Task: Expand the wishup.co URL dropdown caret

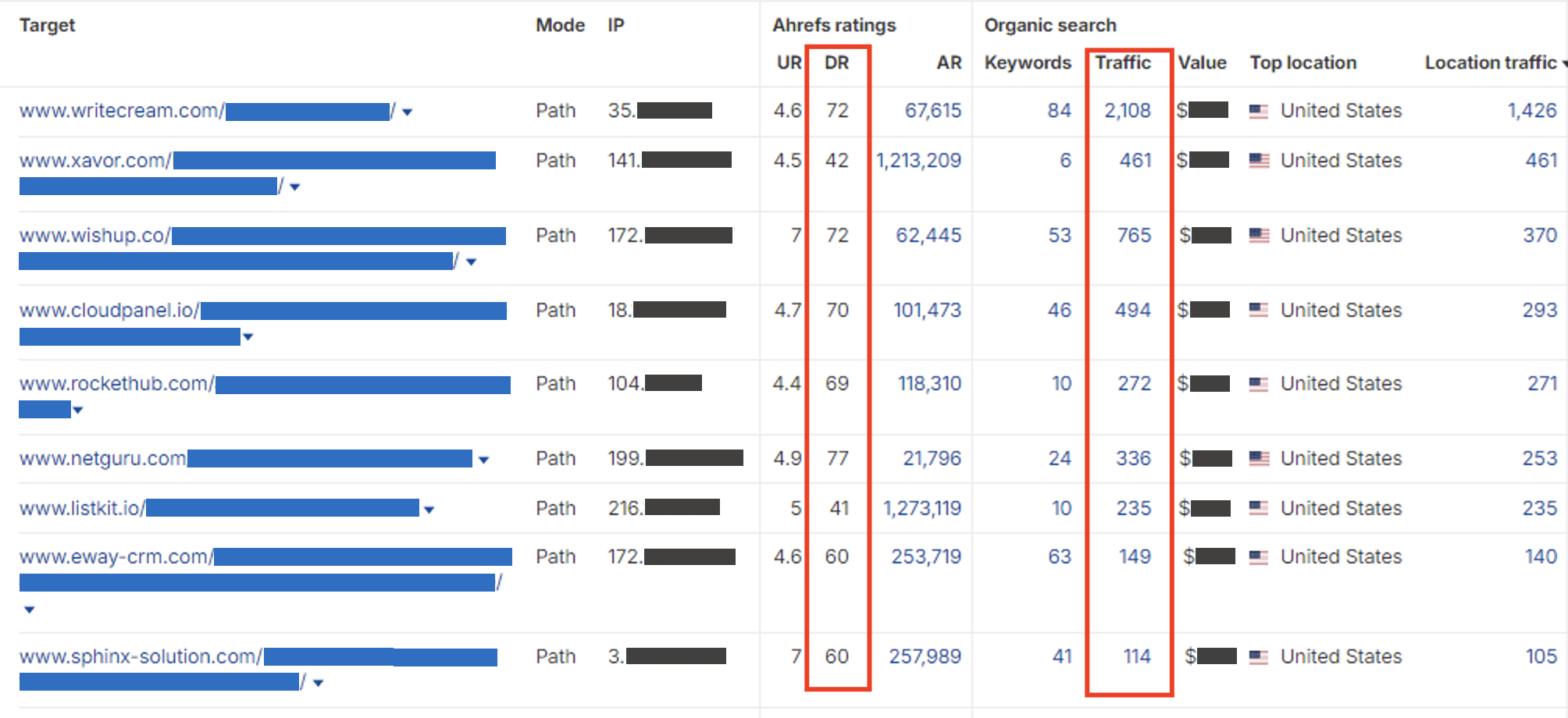Action: coord(471,262)
